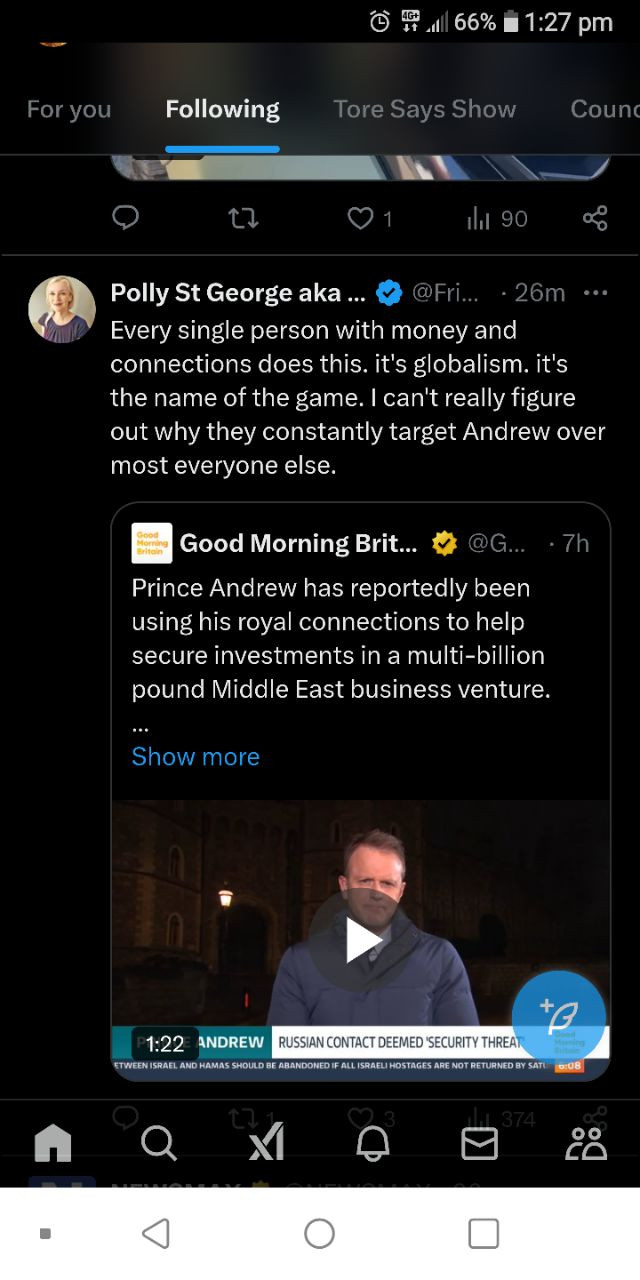Viewport: 640px width, 1280px height.
Task: Like the top post with heart icon
Action: pyautogui.click(x=360, y=219)
